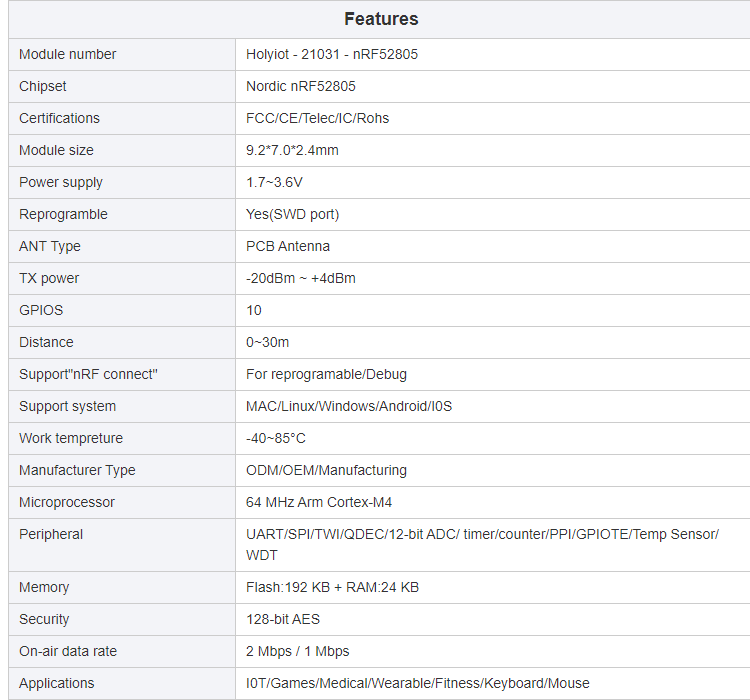This screenshot has height=700, width=750.
Task: Select the 'Chipset' label cell
Action: coord(43,86)
